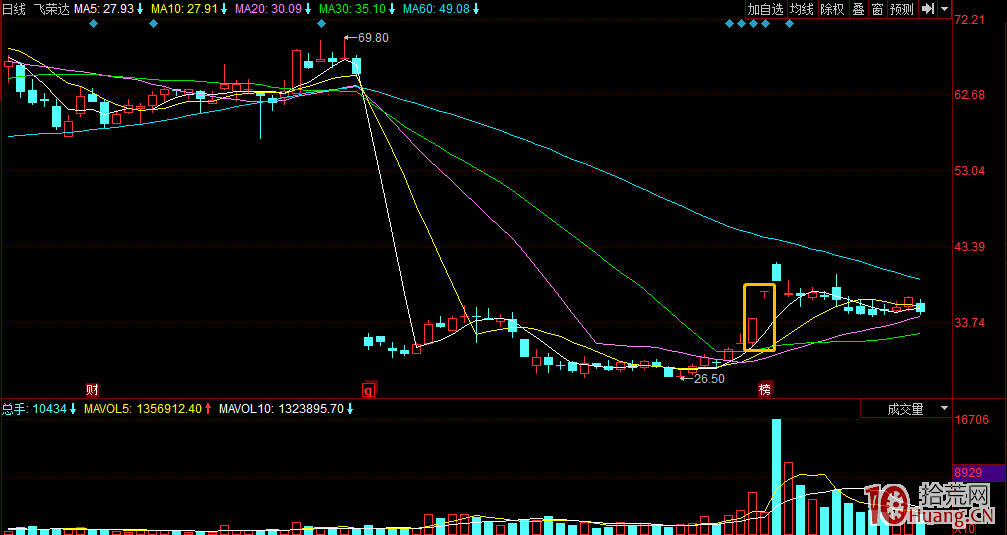Click the MA20: 30.09 indicator label
The height and width of the screenshot is (535, 1007).
pos(273,9)
